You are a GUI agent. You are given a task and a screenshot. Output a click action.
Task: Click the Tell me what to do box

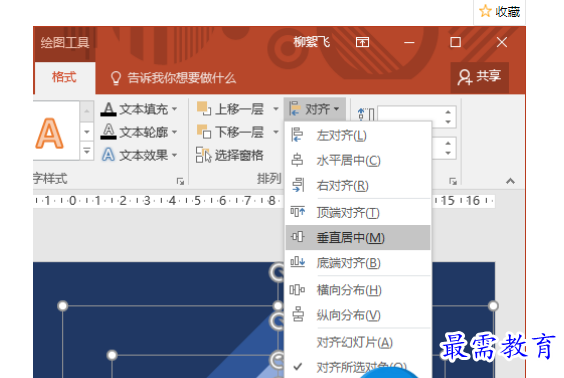173,78
